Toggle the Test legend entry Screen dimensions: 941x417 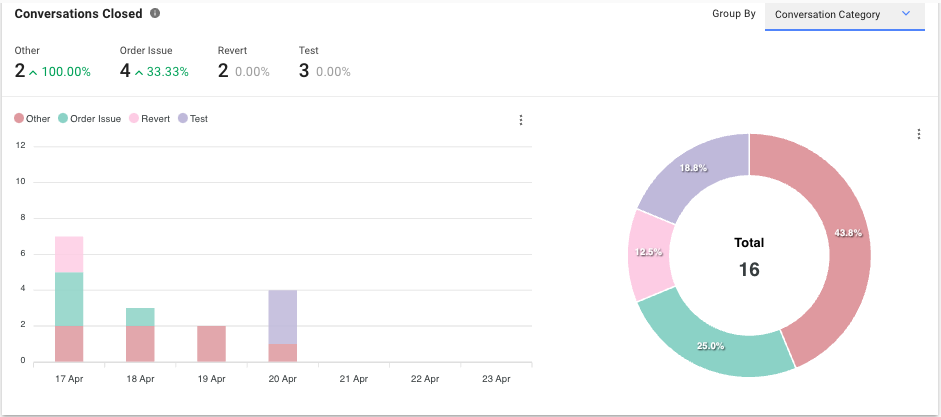pyautogui.click(x=193, y=119)
